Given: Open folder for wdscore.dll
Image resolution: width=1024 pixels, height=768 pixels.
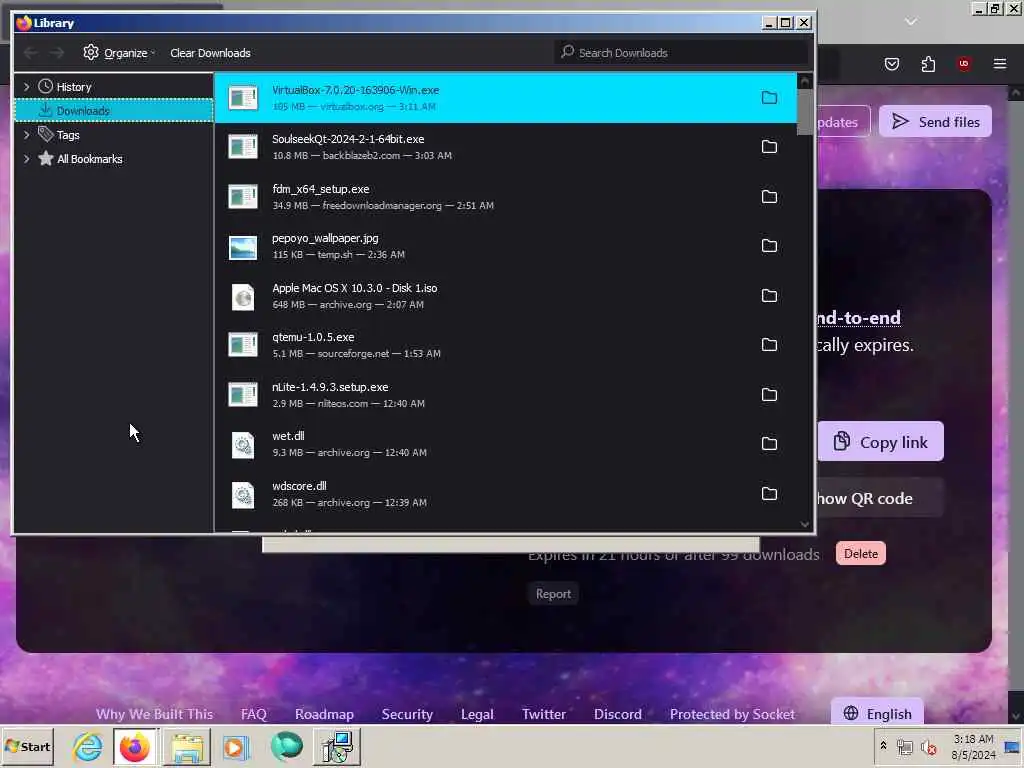Looking at the screenshot, I should (769, 493).
